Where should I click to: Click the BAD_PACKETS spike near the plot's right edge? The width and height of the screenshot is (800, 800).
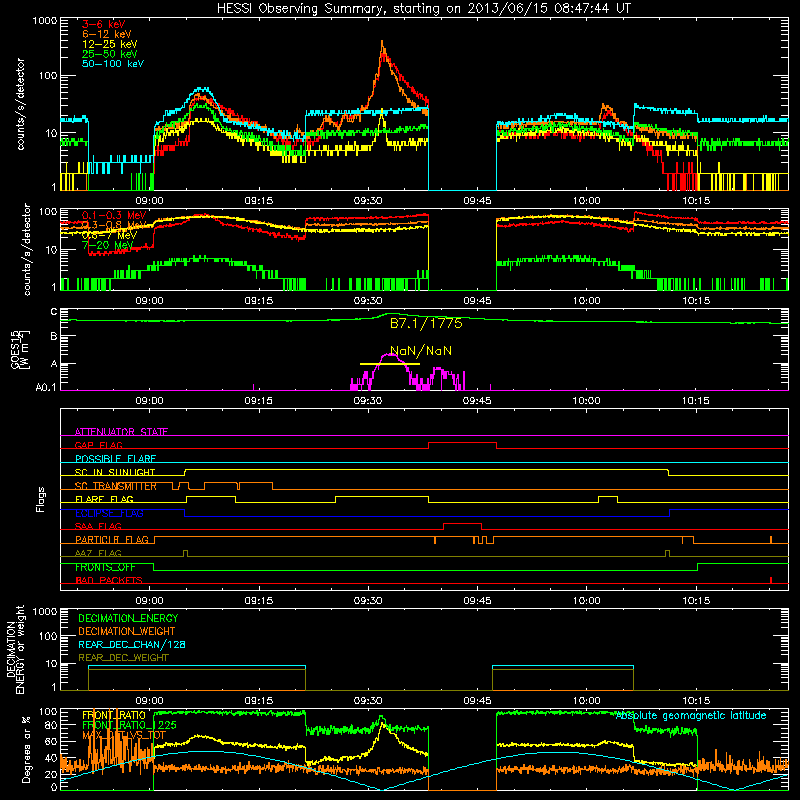(x=771, y=580)
